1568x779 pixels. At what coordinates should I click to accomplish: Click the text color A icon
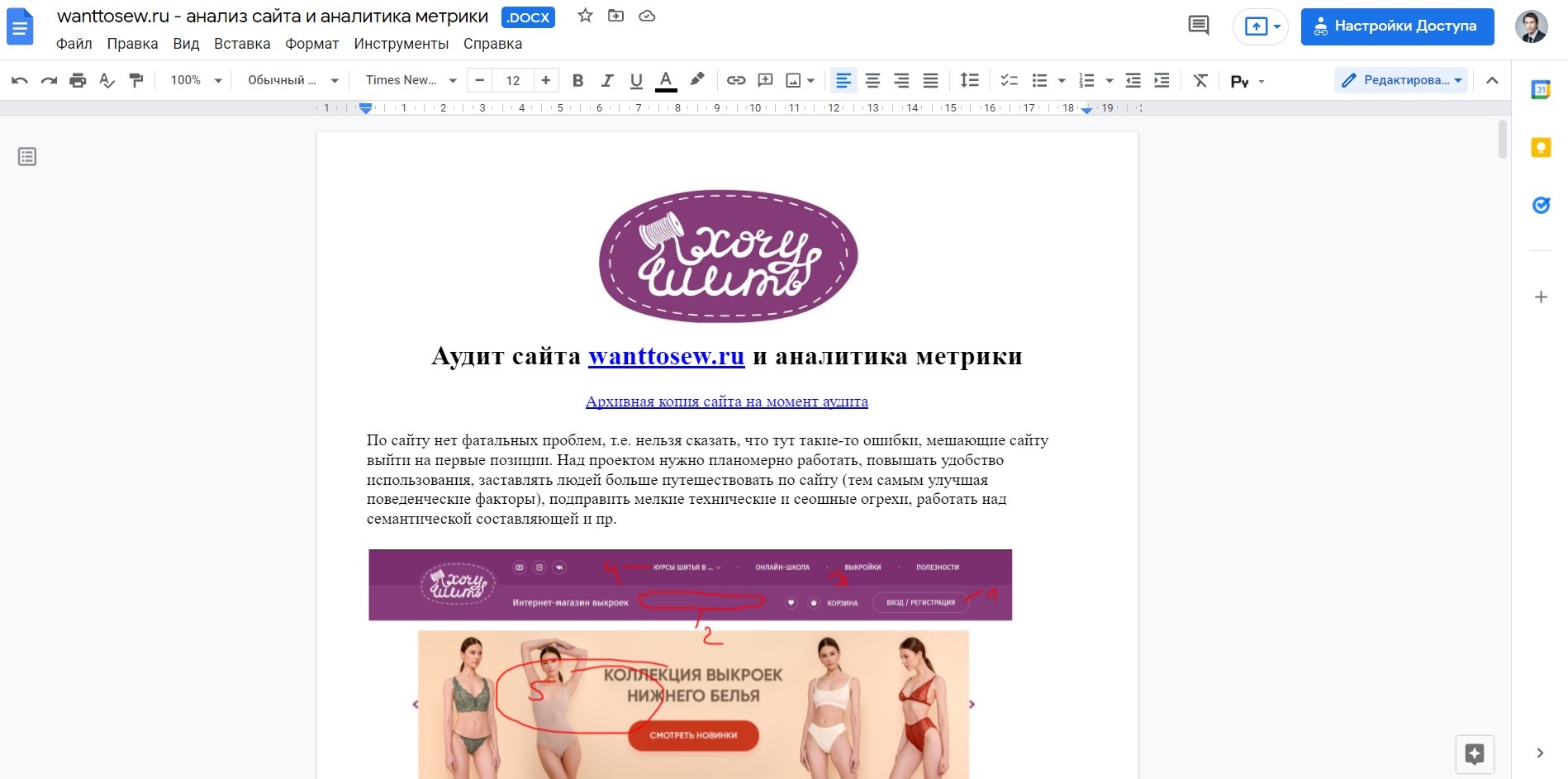(x=666, y=80)
